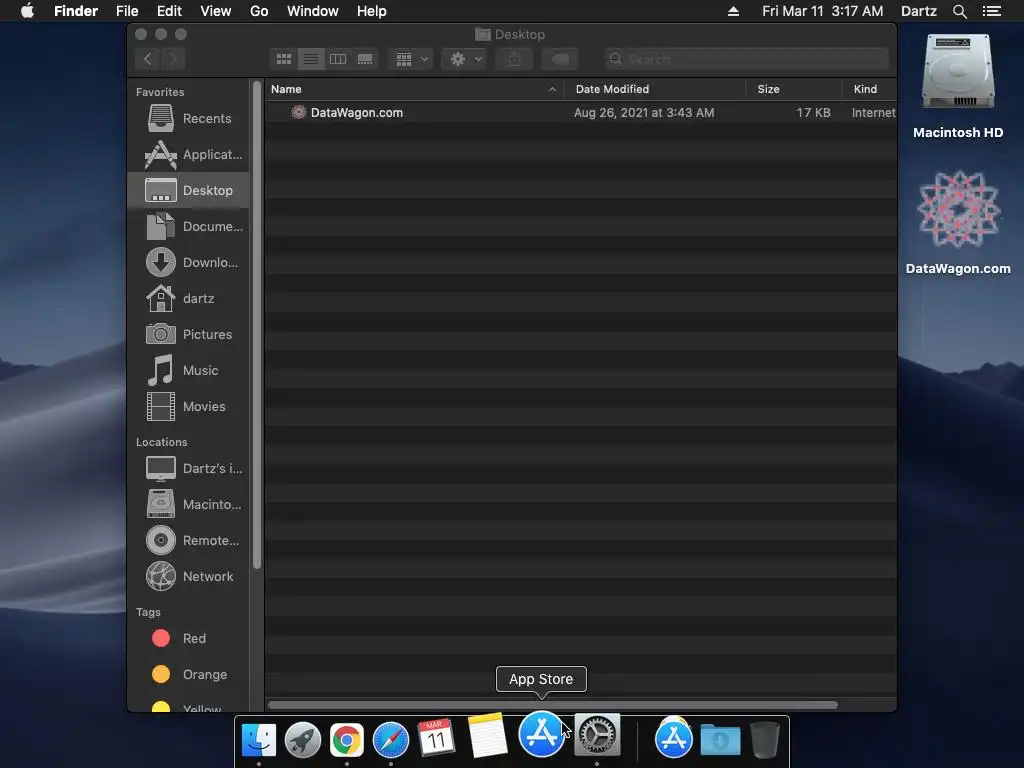Viewport: 1024px width, 768px height.
Task: Click the Dartz user menu
Action: [x=919, y=11]
